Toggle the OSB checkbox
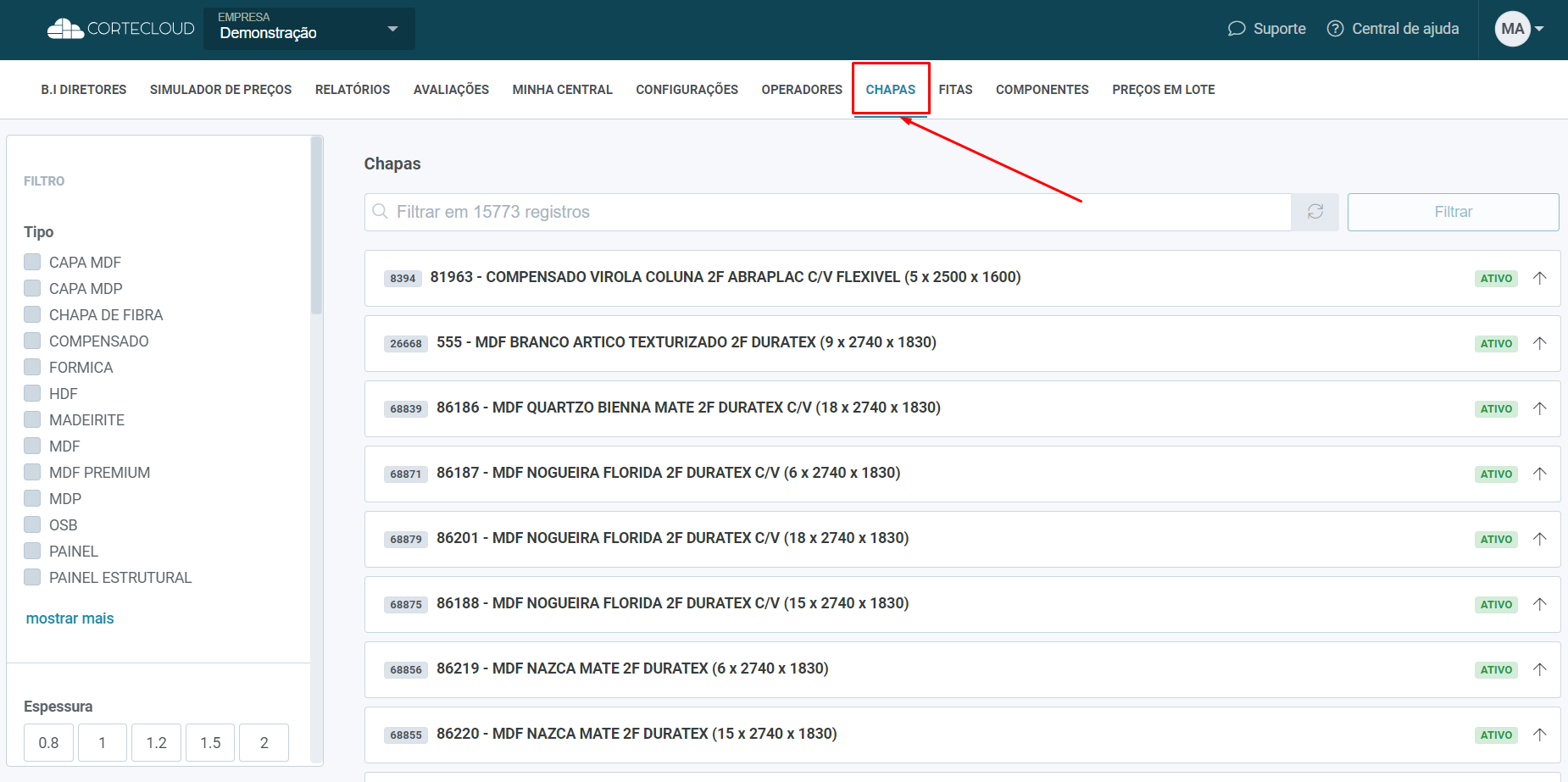This screenshot has width=1568, height=782. coord(32,524)
